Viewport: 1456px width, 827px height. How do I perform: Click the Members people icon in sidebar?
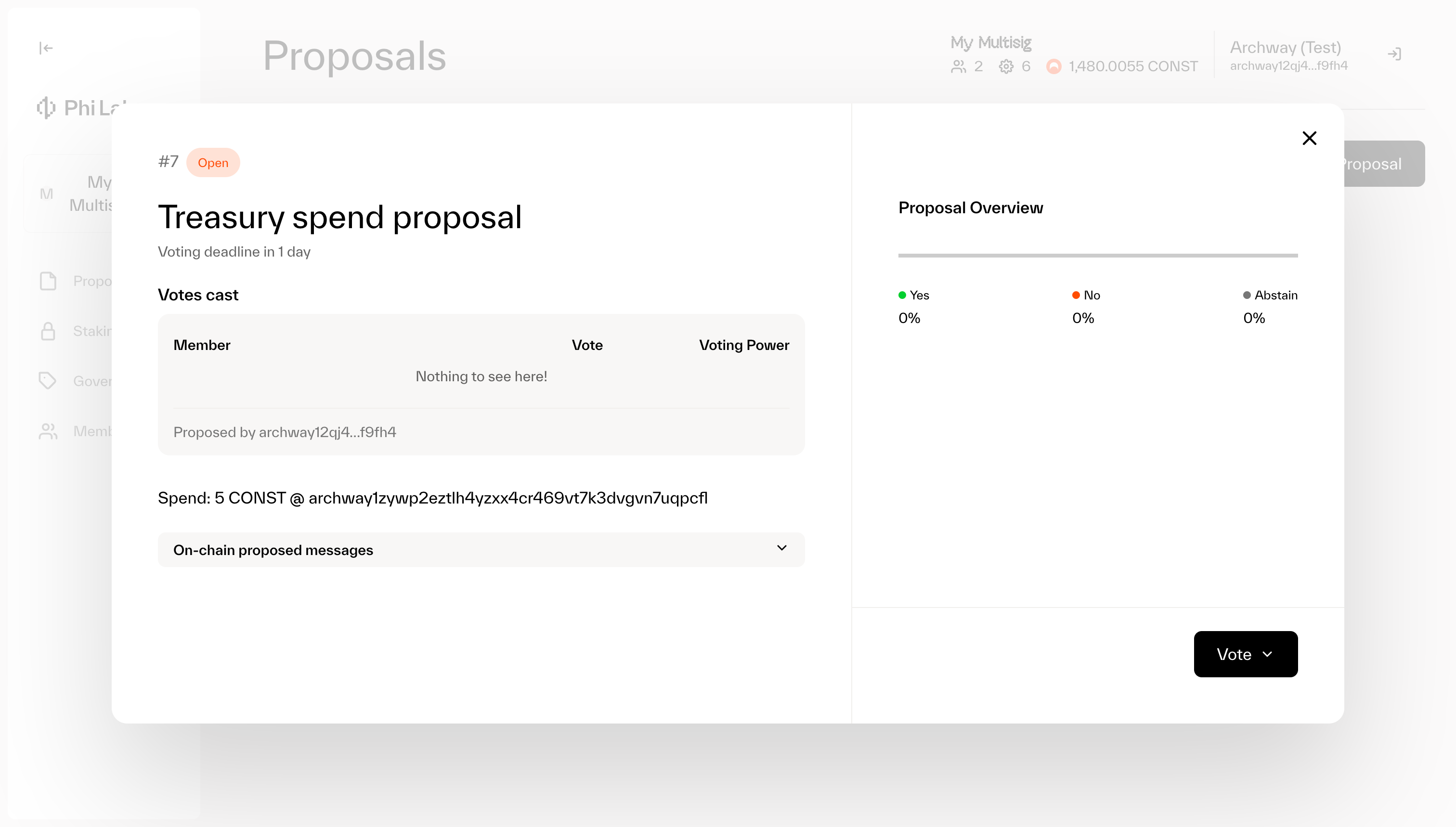[48, 431]
